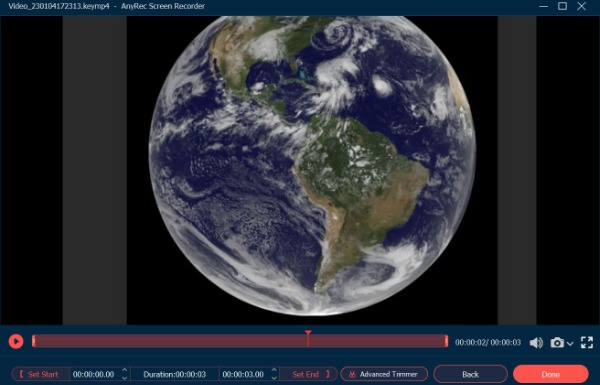600x385 pixels.
Task: Decrease the start time with down arrow
Action: pos(124,378)
